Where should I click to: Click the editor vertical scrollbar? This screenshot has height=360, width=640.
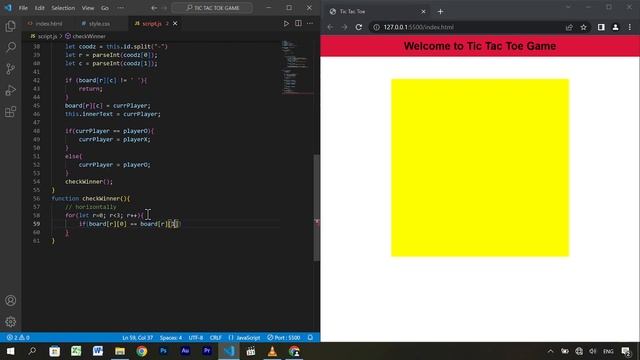316,208
